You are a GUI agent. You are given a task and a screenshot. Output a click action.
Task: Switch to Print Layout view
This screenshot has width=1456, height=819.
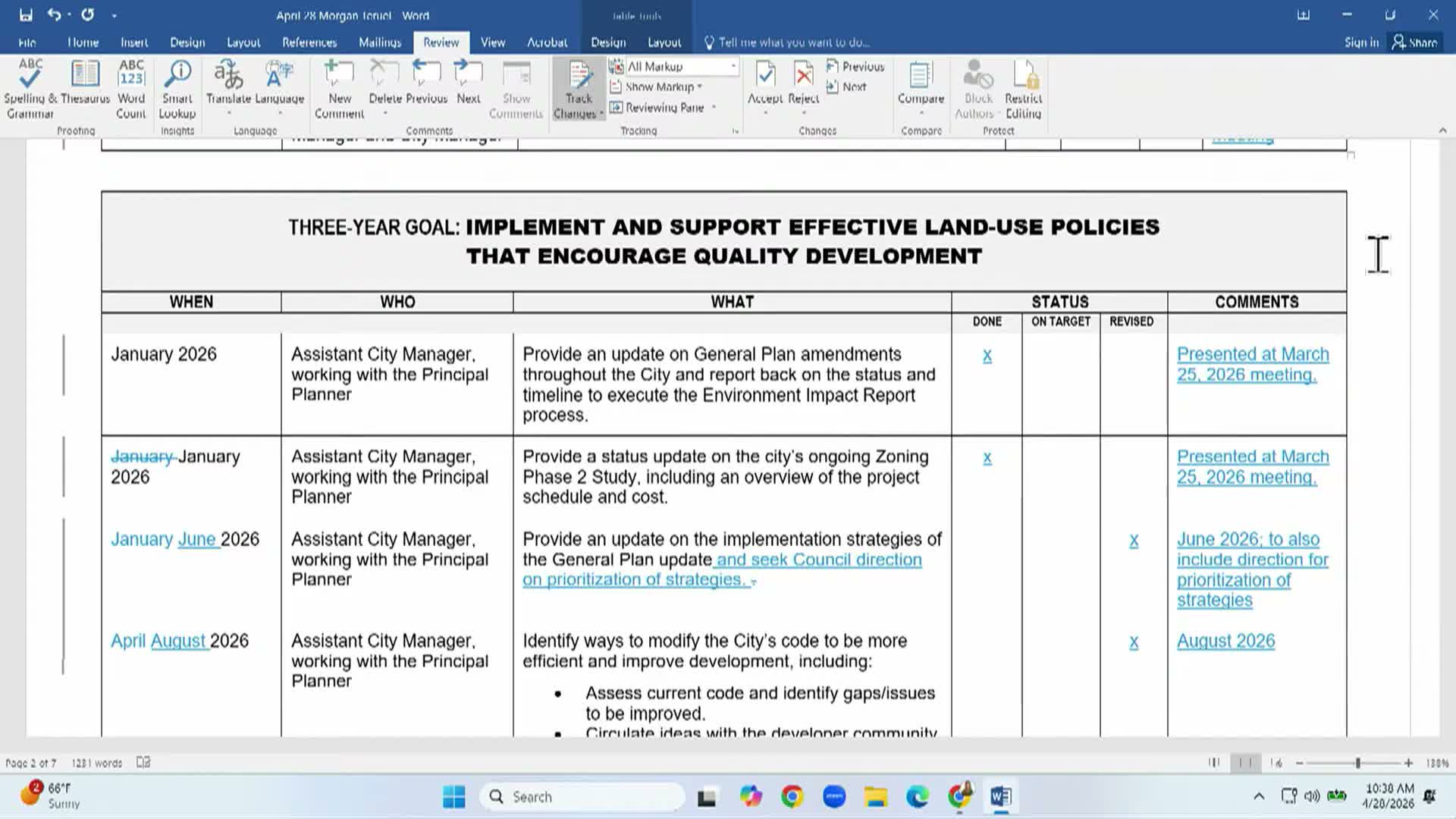pos(1245,763)
